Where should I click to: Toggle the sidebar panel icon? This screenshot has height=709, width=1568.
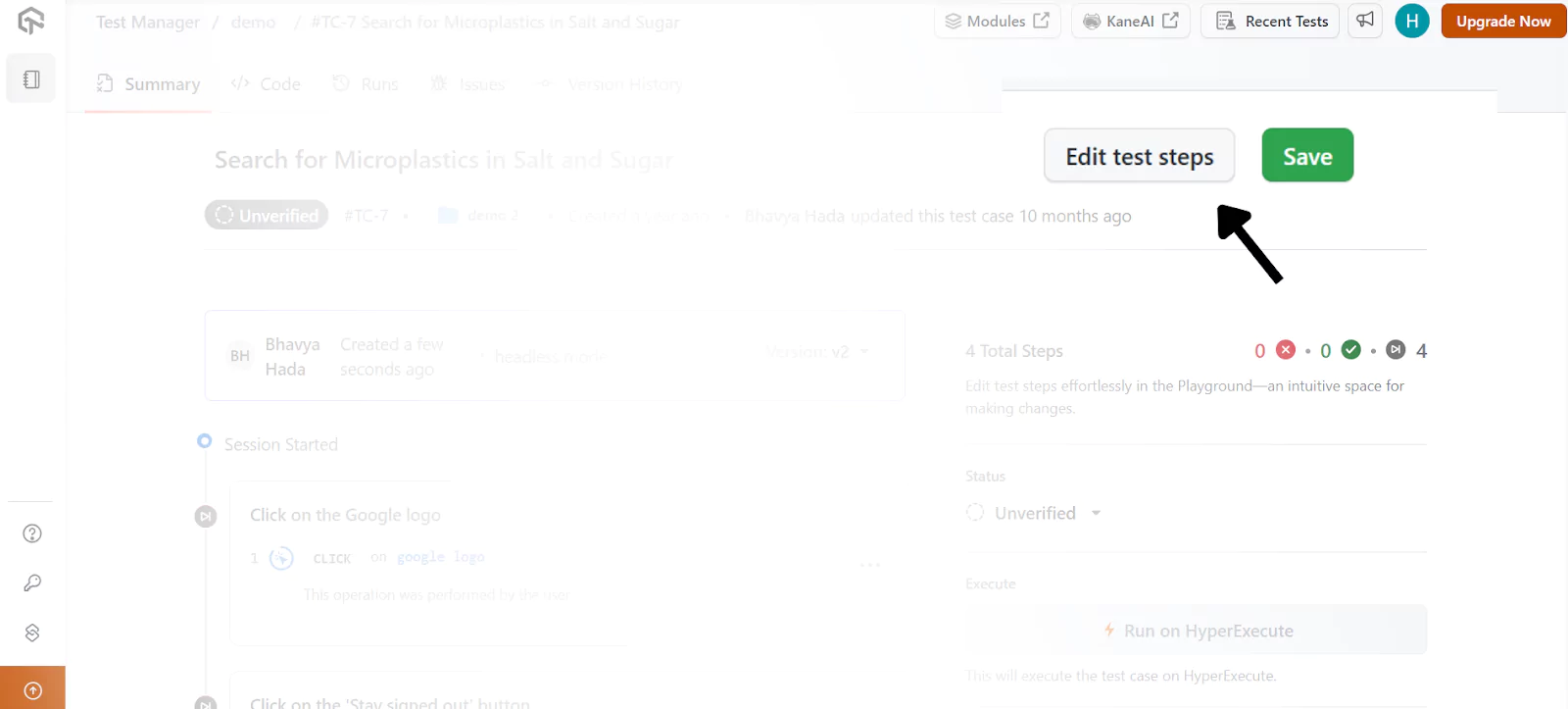click(x=31, y=79)
